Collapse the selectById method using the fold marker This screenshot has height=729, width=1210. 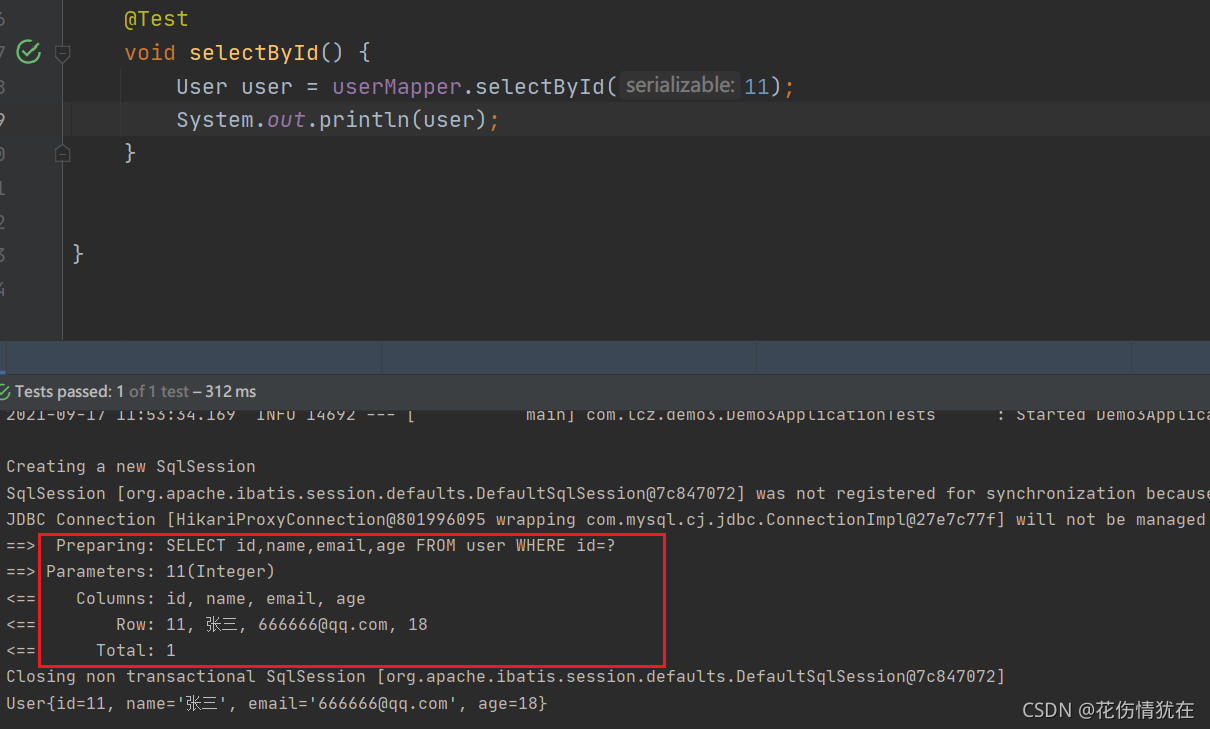point(63,52)
